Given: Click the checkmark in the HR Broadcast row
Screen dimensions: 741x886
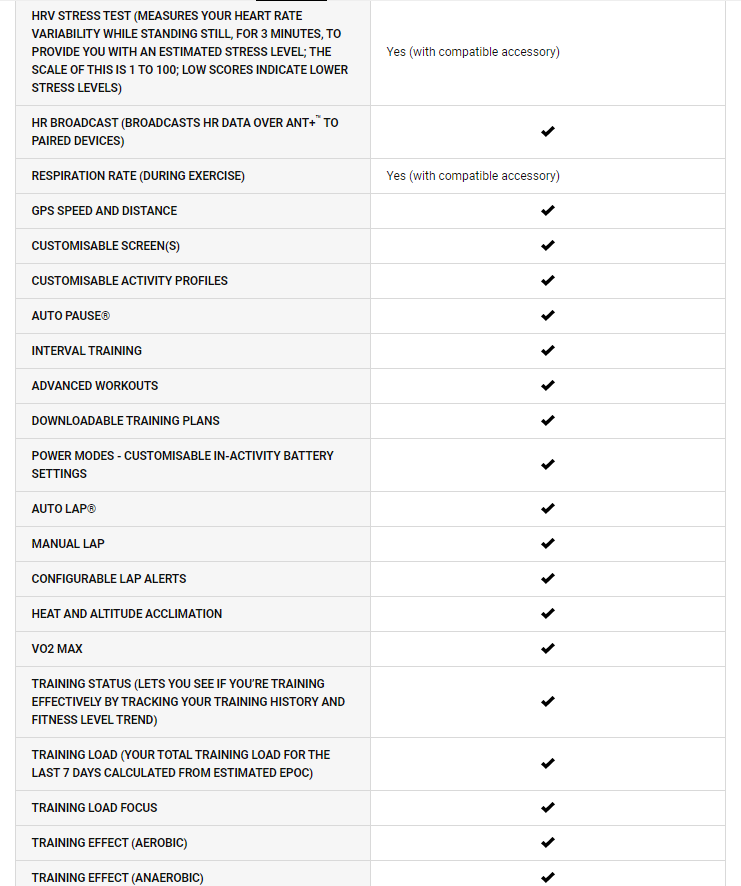Looking at the screenshot, I should point(547,132).
